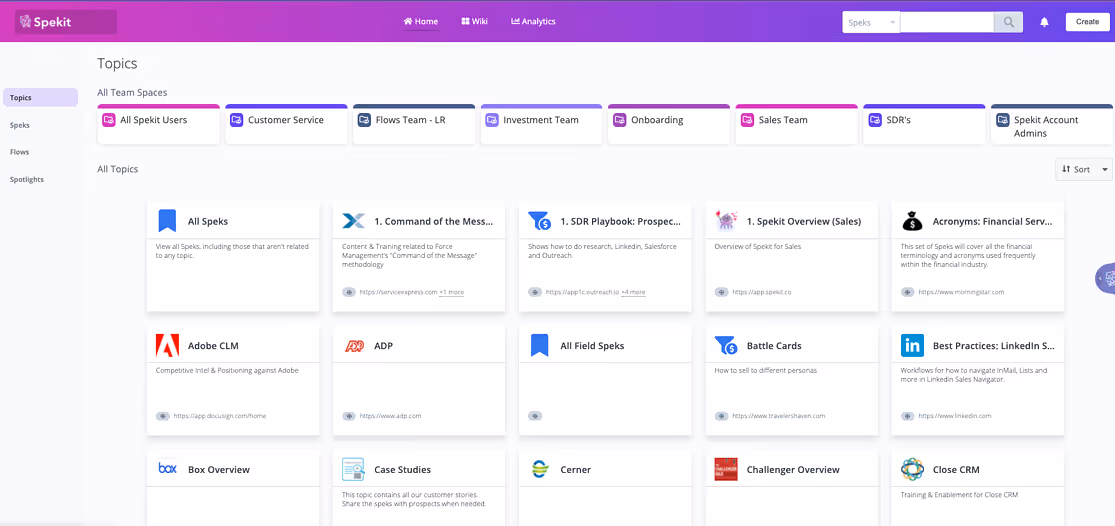Click in the search input field

click(x=946, y=22)
